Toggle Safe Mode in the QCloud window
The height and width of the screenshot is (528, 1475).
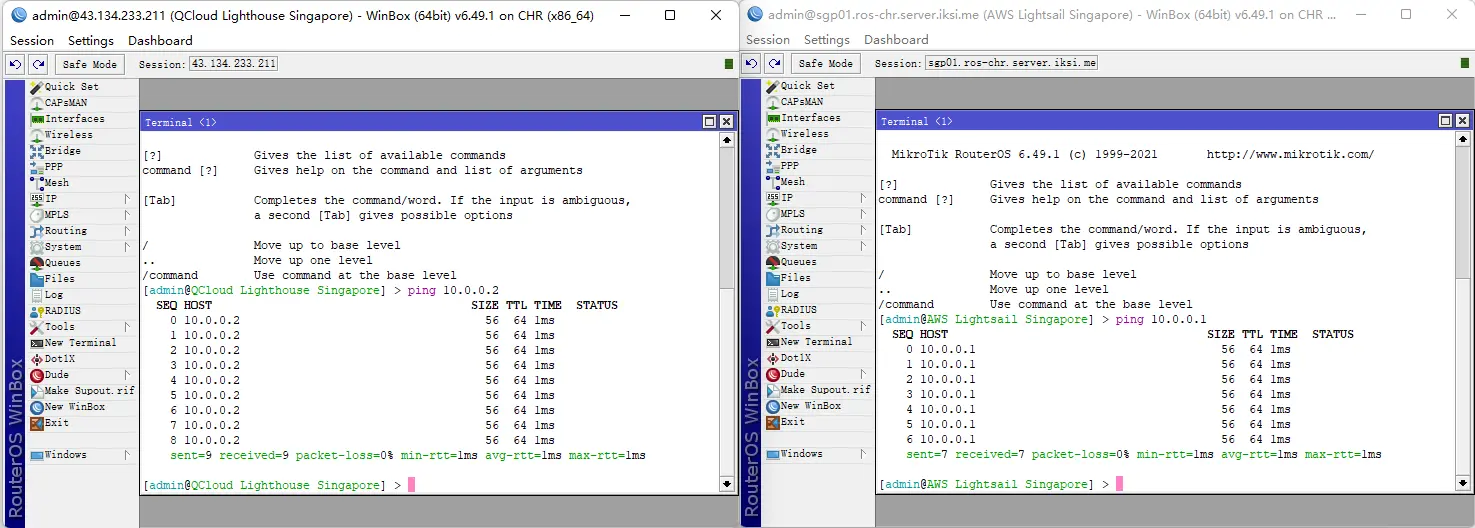click(x=90, y=64)
